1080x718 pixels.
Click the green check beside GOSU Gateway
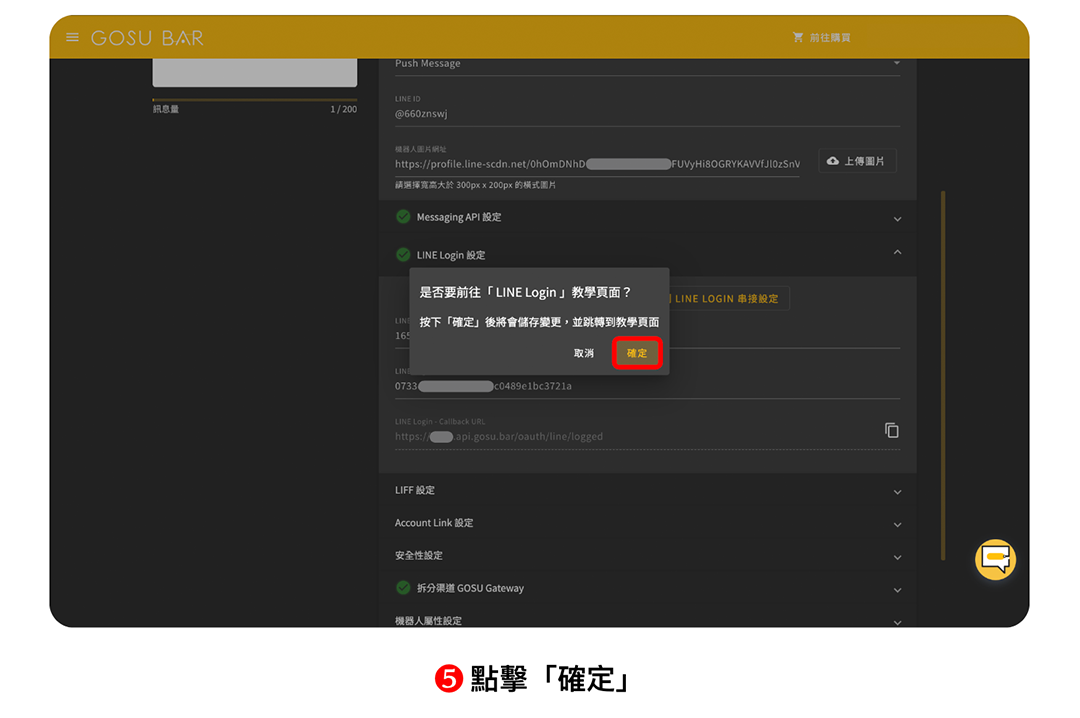click(x=403, y=588)
